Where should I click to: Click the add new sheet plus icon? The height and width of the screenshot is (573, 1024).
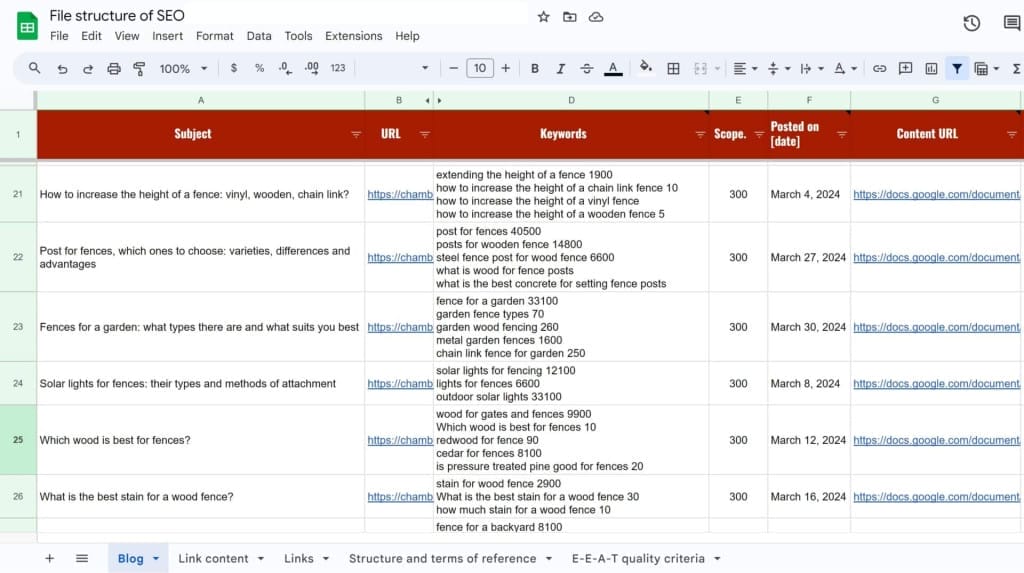(x=49, y=558)
